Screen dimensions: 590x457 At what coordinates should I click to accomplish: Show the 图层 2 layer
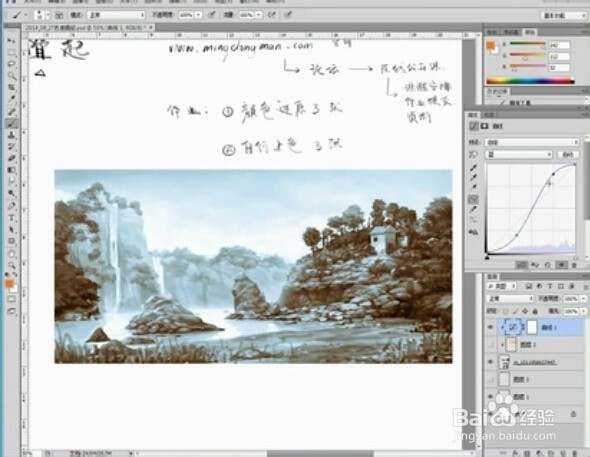pos(490,345)
